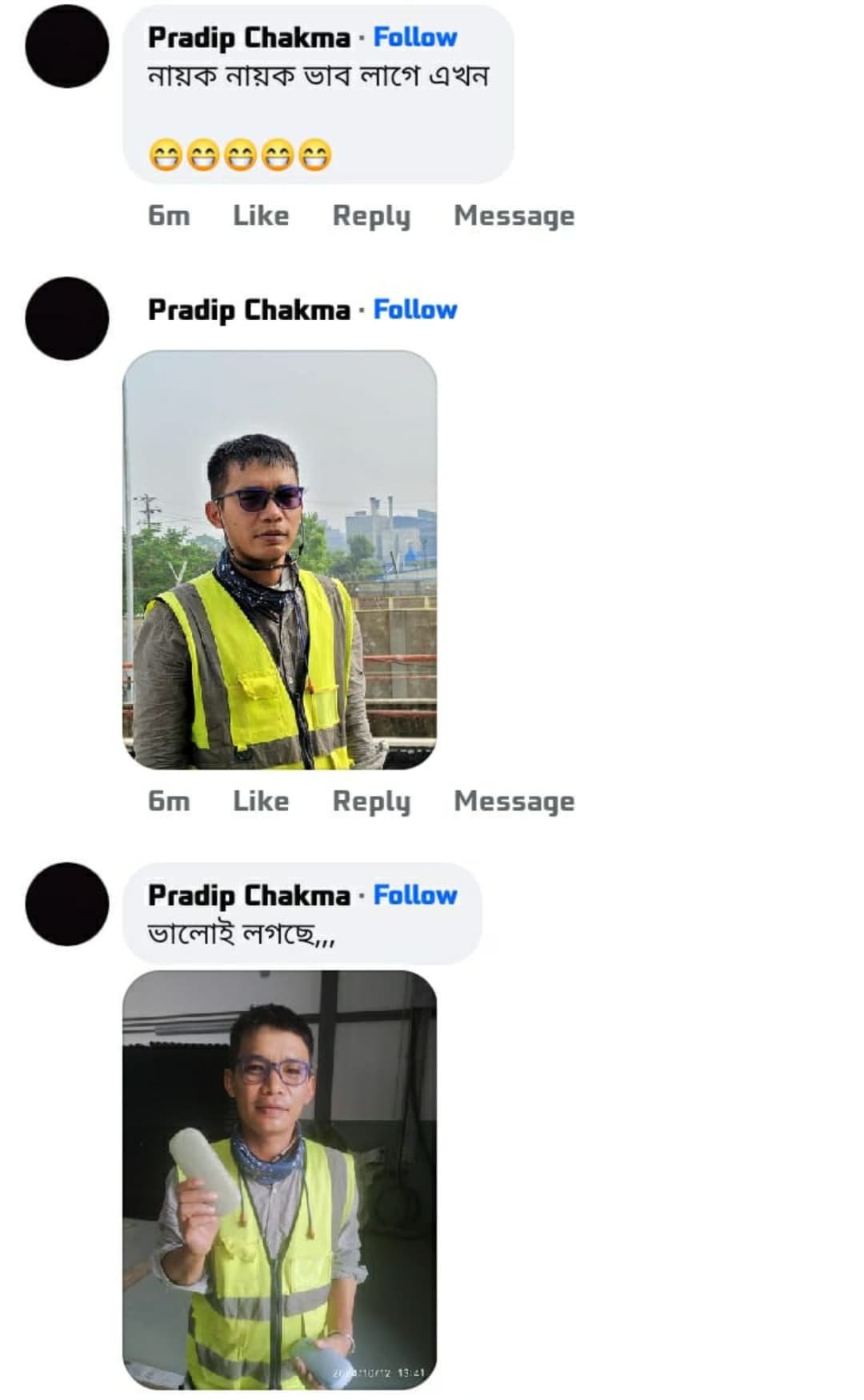Open Pradip Chakma name above sunglasses photo
This screenshot has width=864, height=1400.
tap(249, 310)
